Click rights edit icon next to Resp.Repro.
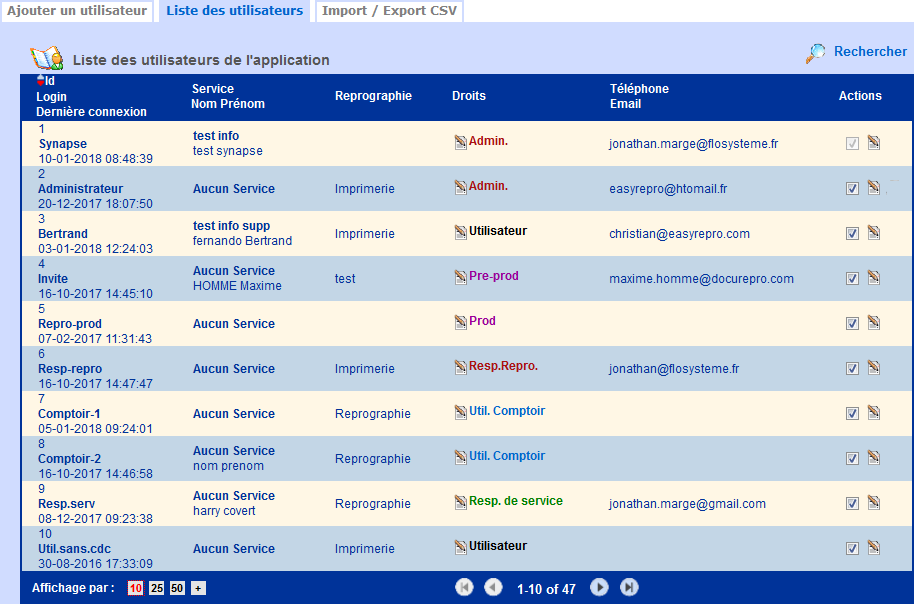This screenshot has height=604, width=914. (460, 367)
